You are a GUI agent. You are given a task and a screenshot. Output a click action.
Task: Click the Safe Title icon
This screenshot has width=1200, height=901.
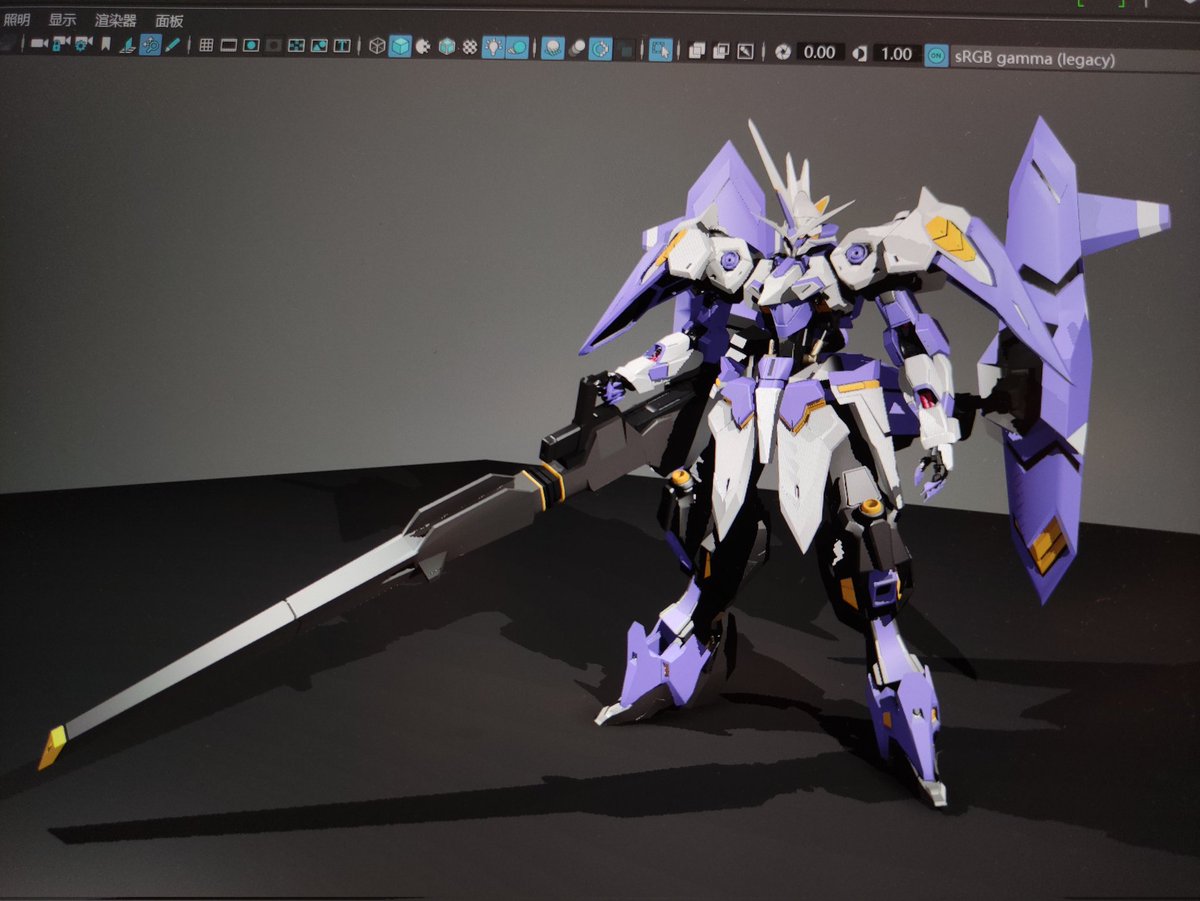click(x=342, y=45)
